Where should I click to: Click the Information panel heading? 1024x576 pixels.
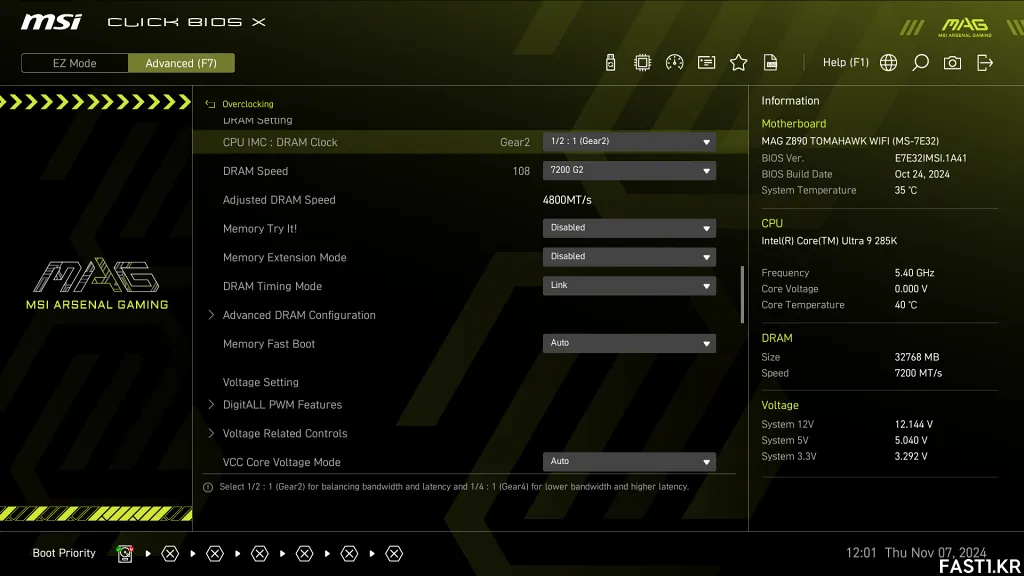(790, 101)
